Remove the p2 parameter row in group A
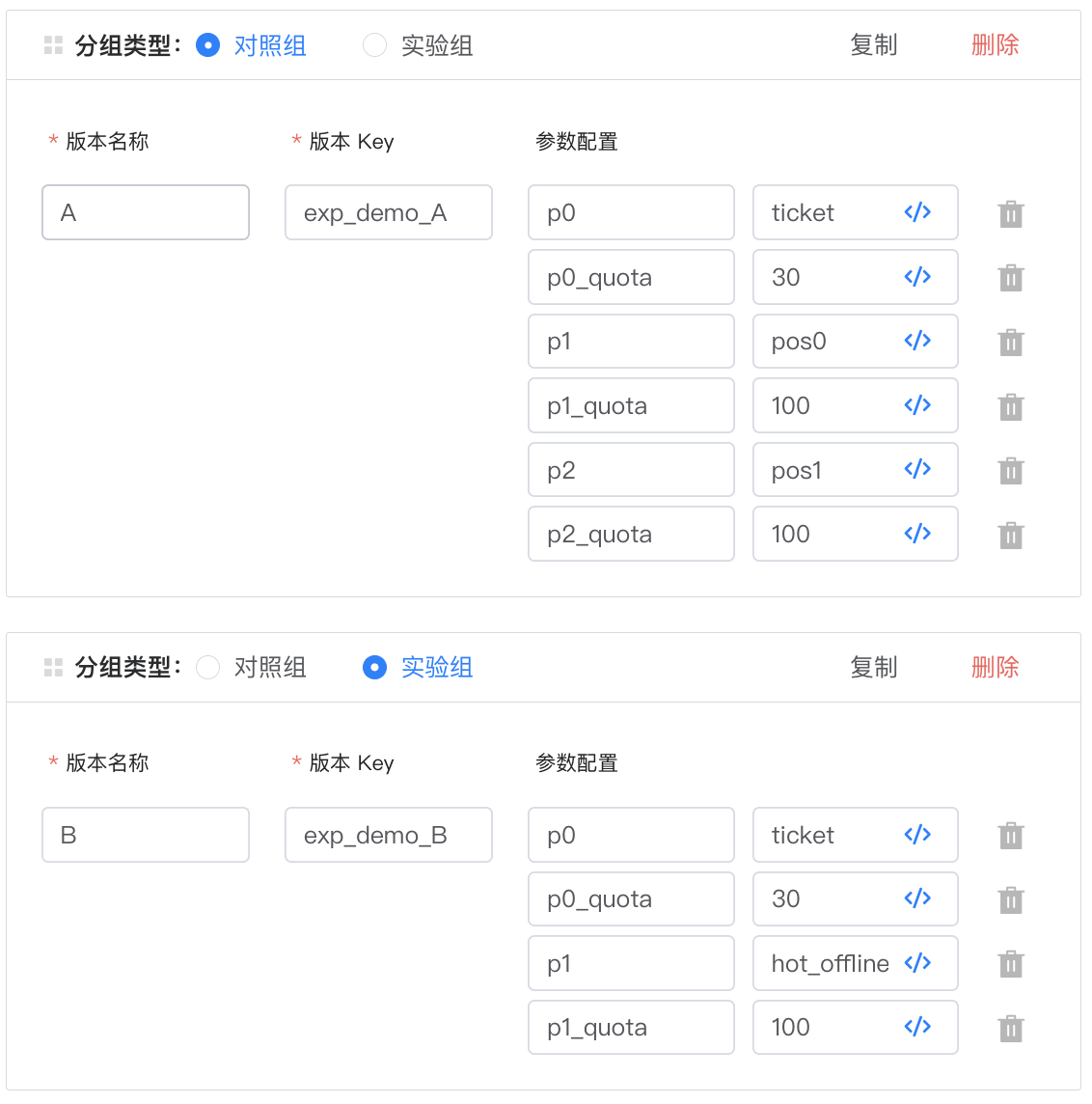Screen dimensions: 1092x1104 tap(1010, 471)
